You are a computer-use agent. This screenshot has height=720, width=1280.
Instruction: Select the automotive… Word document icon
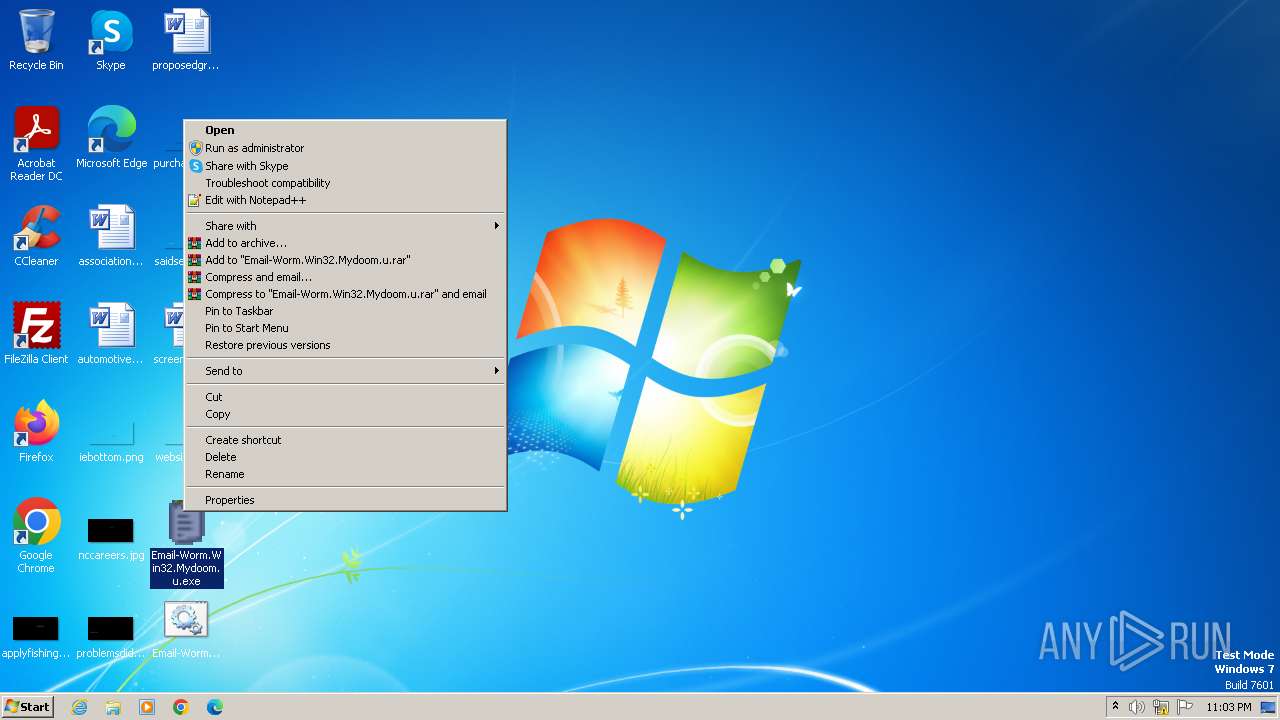[111, 334]
